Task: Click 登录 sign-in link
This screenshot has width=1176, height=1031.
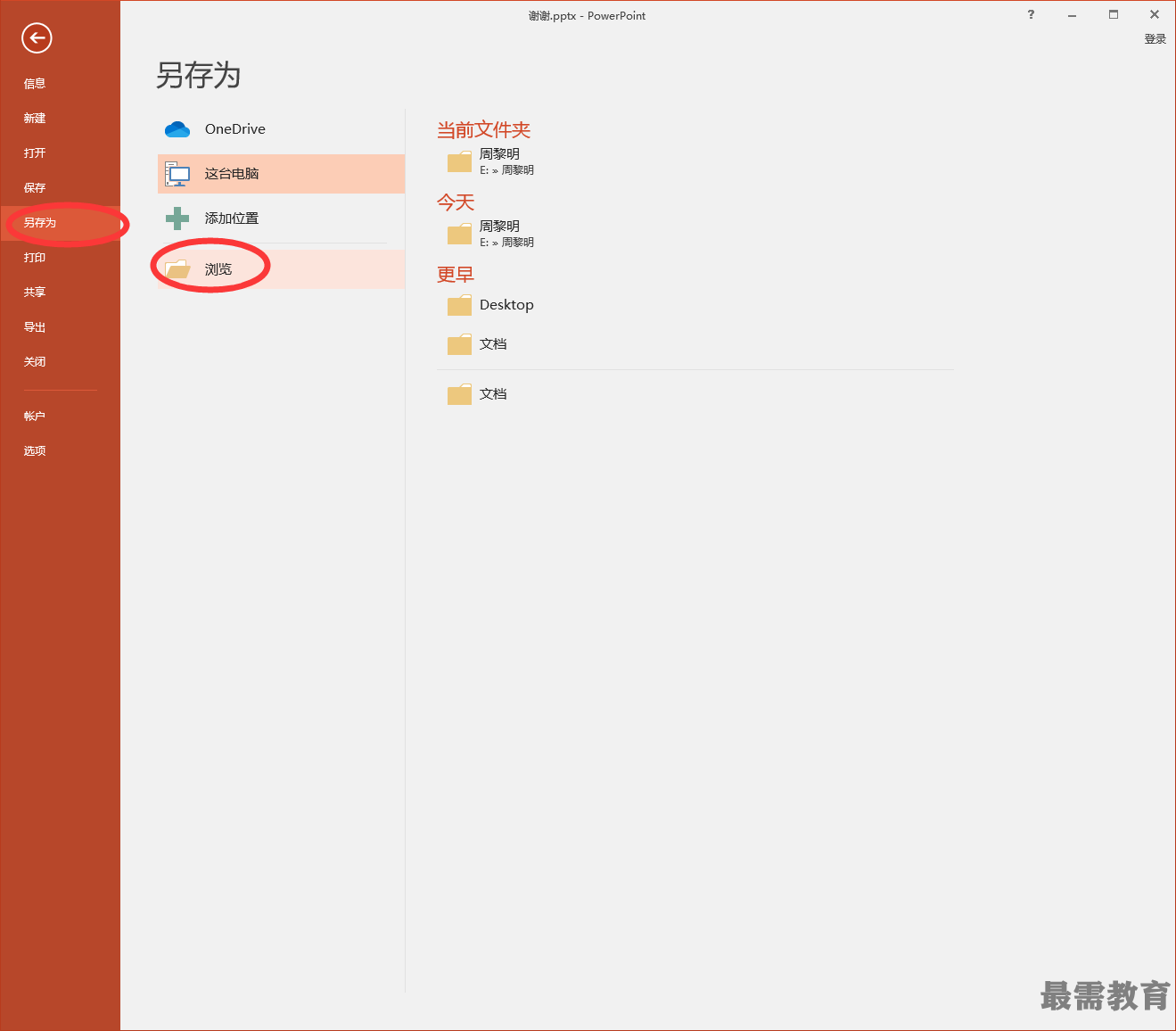Action: [1155, 39]
